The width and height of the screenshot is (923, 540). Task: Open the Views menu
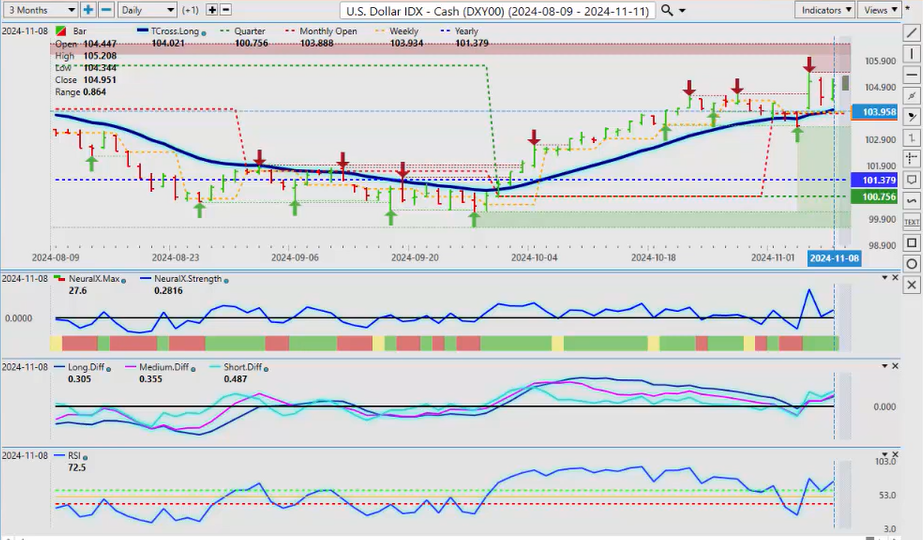[x=879, y=10]
